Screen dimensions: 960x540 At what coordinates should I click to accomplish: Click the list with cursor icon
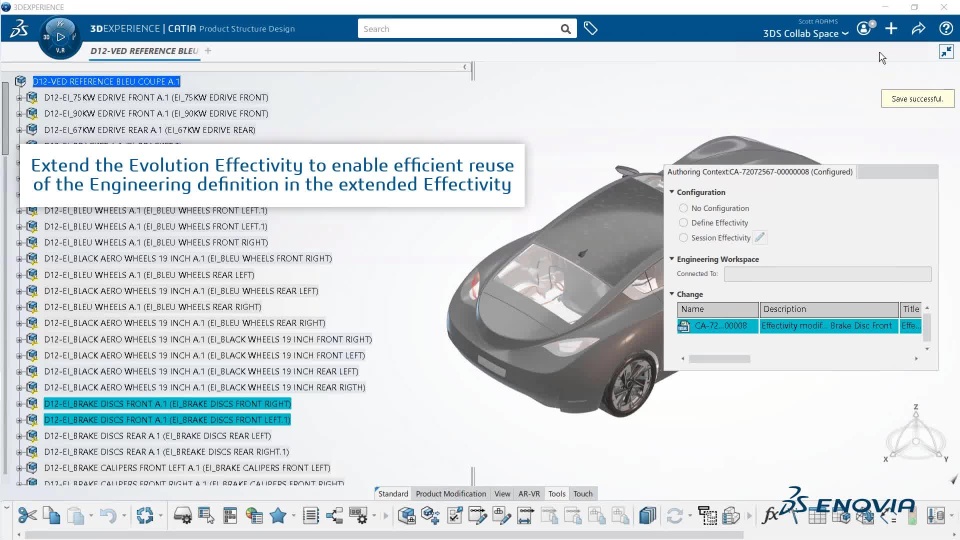click(x=206, y=516)
